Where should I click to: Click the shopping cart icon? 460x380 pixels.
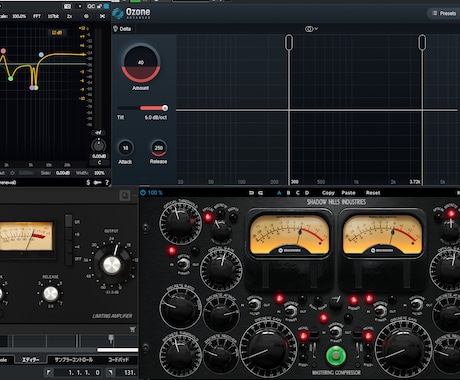[x=132, y=329]
